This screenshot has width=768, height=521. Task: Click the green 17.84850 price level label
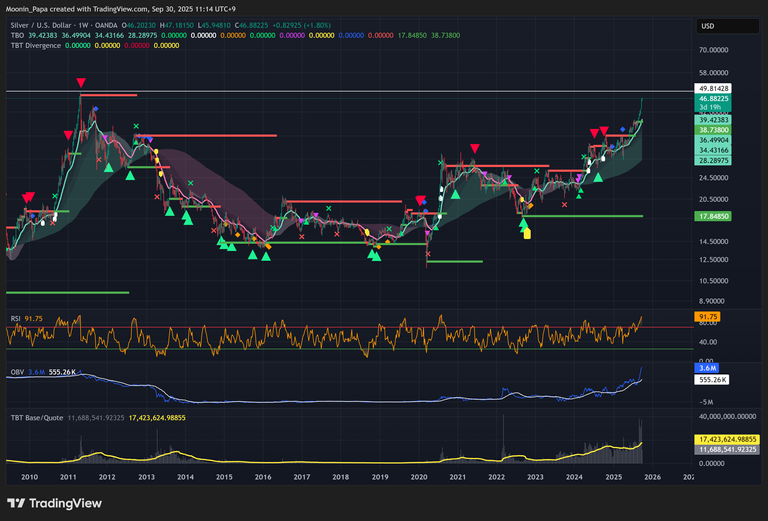pos(712,215)
